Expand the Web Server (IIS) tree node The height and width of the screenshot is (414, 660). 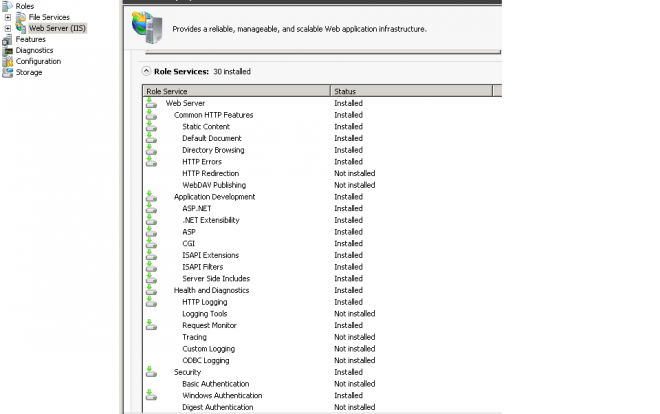coord(8,28)
